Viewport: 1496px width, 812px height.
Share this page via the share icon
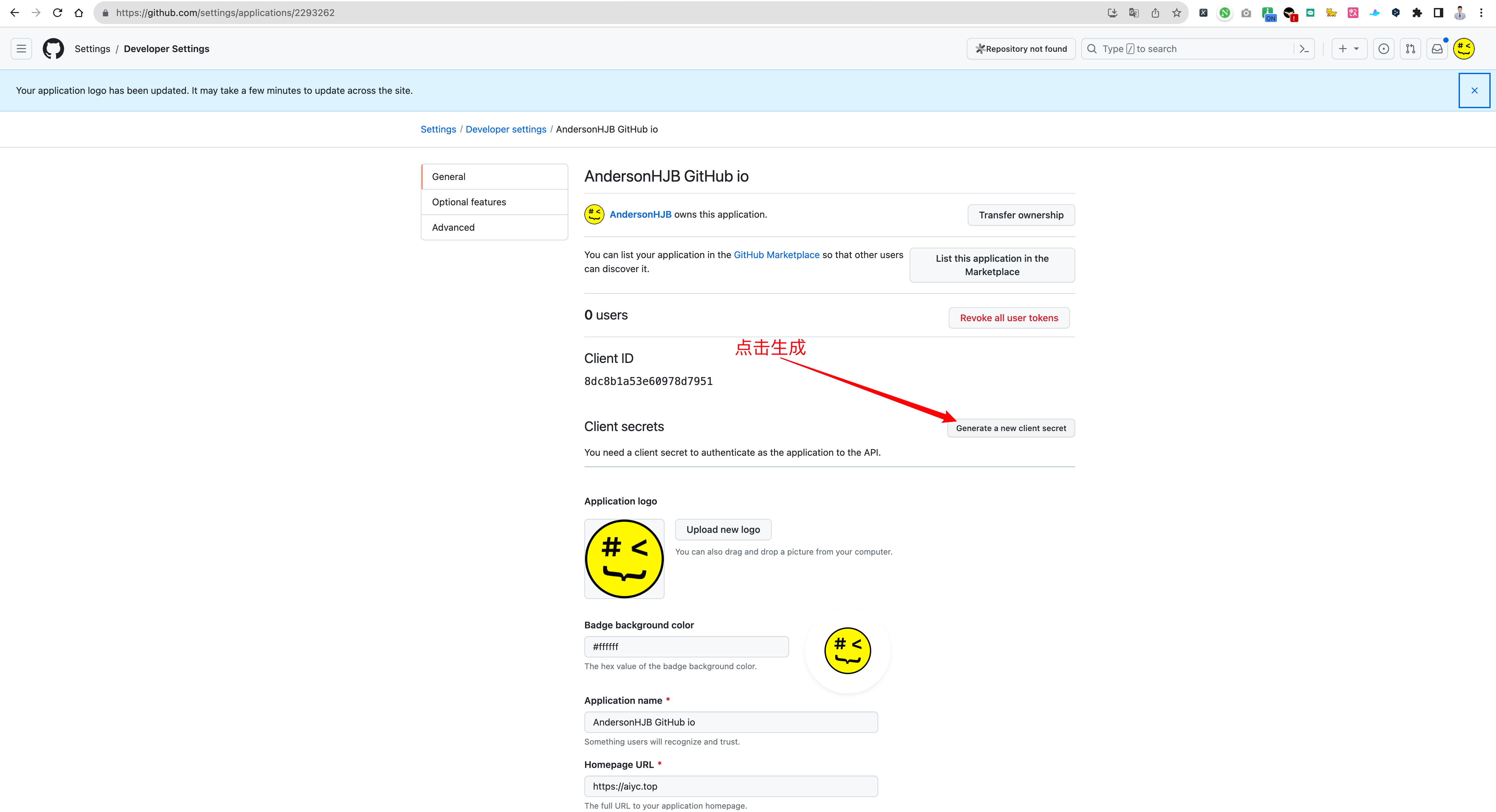[1155, 13]
